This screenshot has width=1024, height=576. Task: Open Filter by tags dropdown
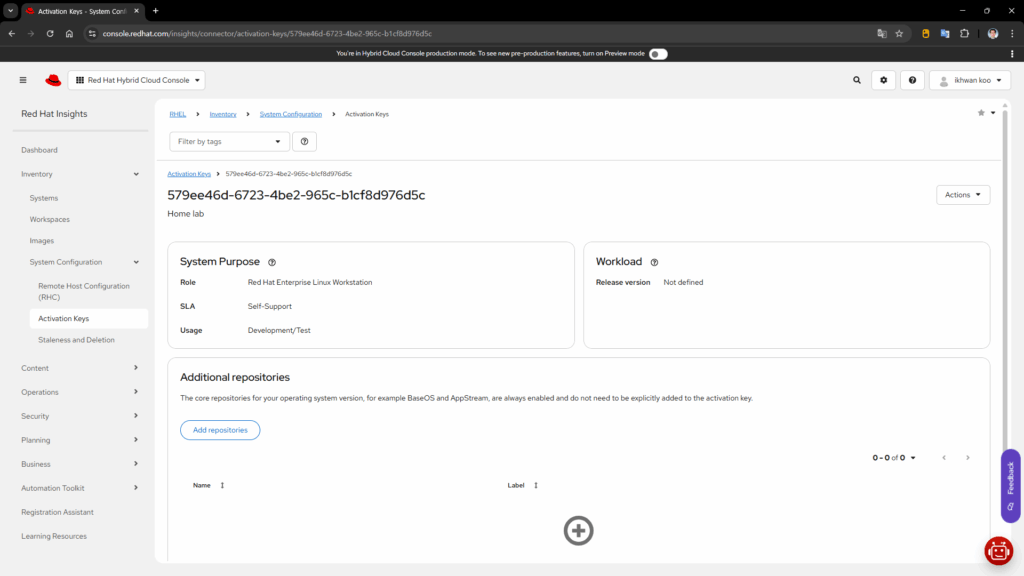pyautogui.click(x=229, y=142)
